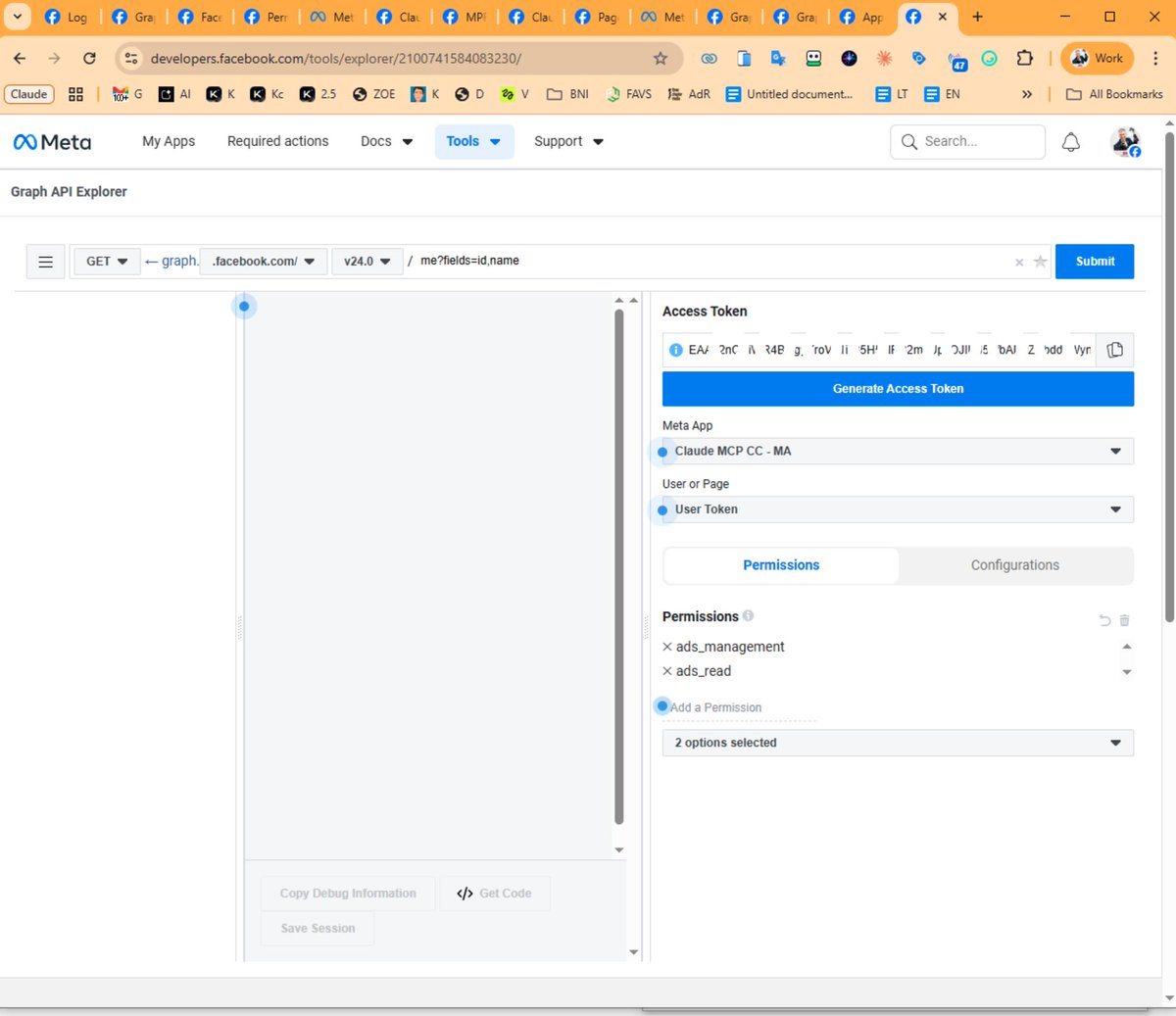Open a new browser tab
The width and height of the screenshot is (1176, 1016).
coord(977,17)
